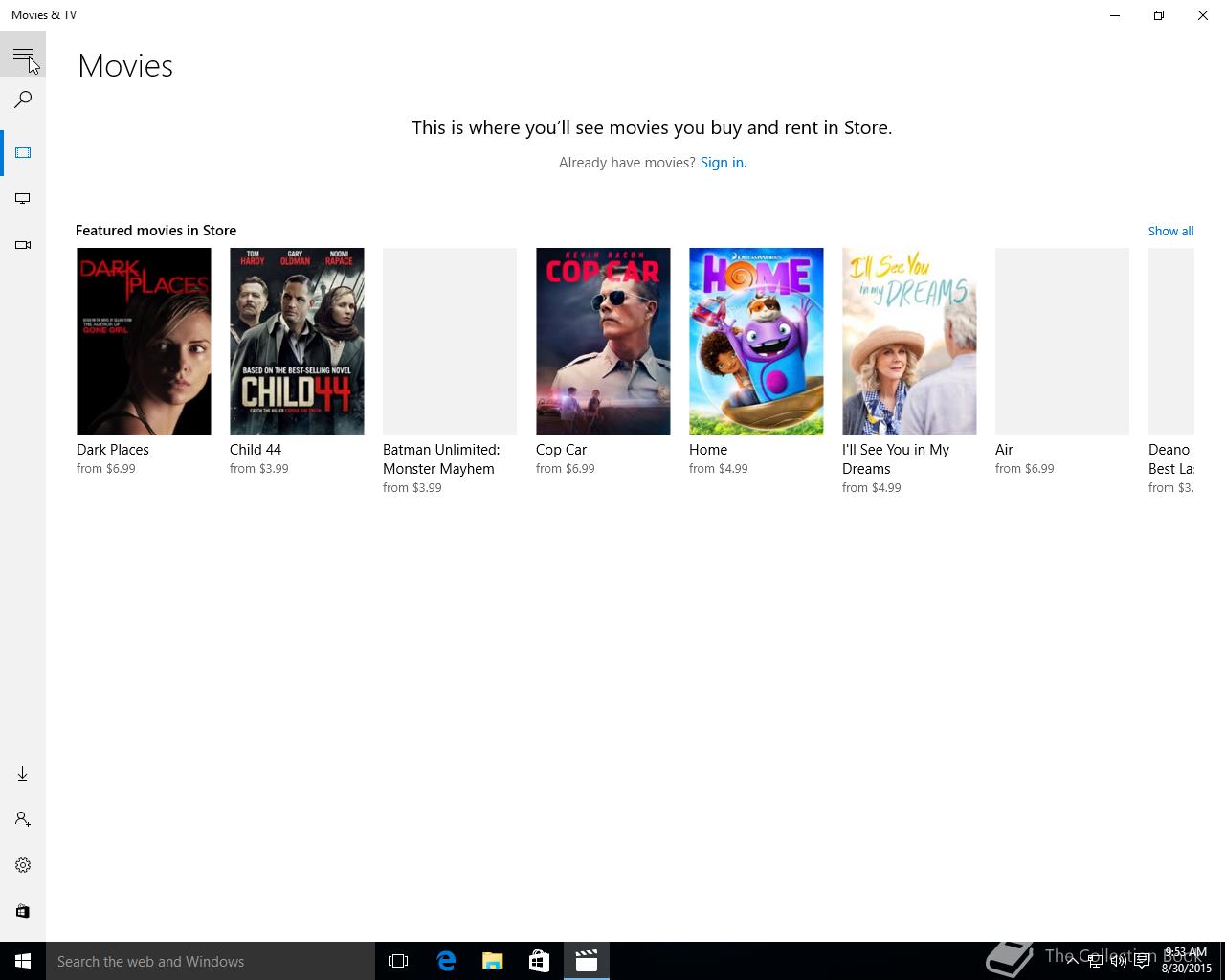Expand the hamburger navigation menu
Image resolution: width=1225 pixels, height=980 pixels.
pyautogui.click(x=23, y=54)
